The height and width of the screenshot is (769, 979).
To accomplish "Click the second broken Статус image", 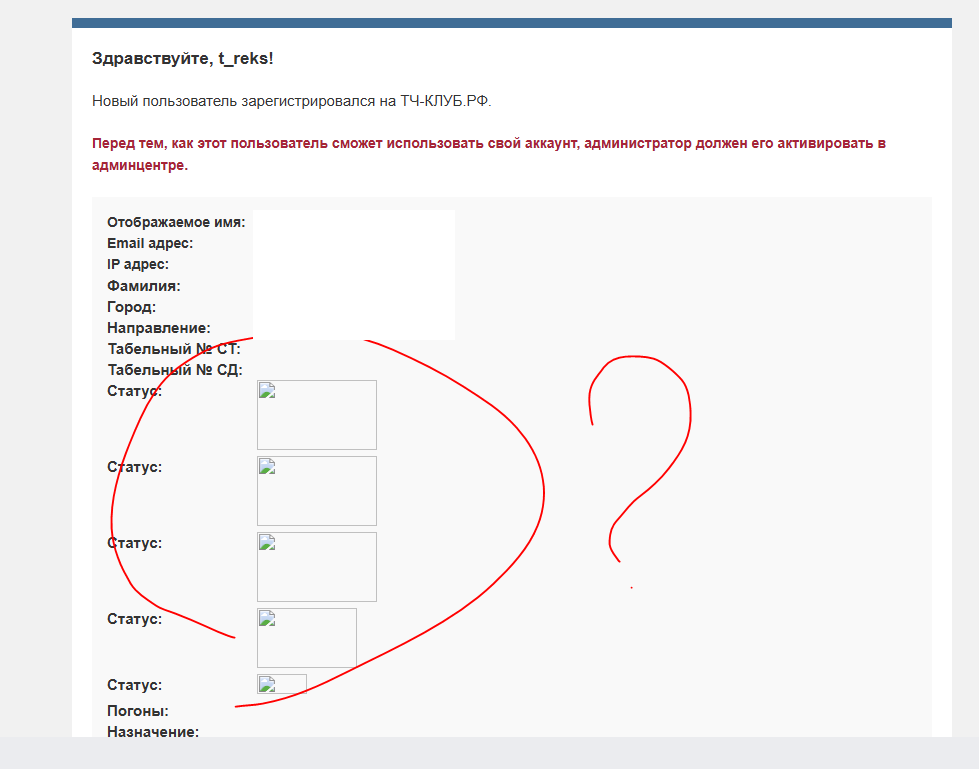I will pyautogui.click(x=316, y=490).
